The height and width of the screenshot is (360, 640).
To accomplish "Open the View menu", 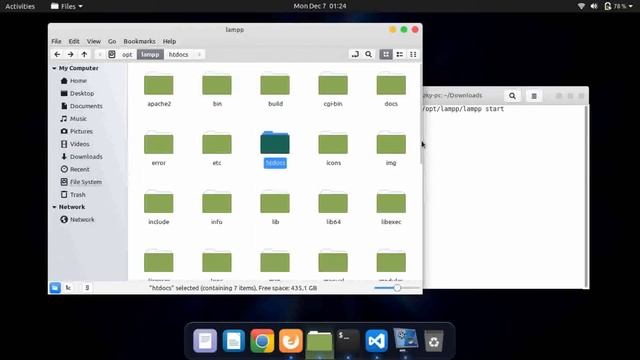I will (93, 41).
